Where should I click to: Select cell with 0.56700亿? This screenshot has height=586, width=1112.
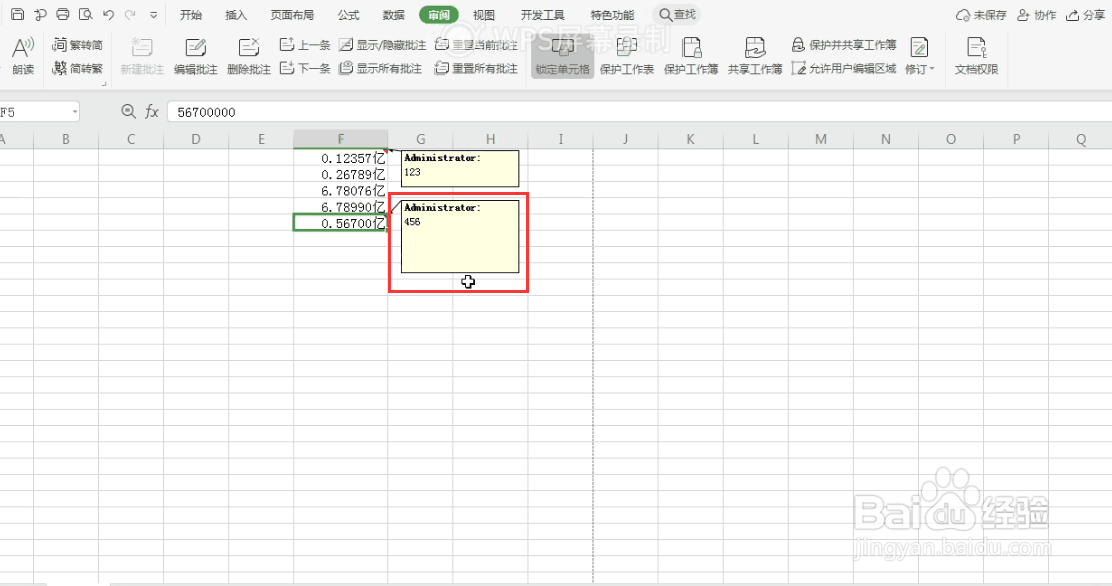tap(340, 223)
